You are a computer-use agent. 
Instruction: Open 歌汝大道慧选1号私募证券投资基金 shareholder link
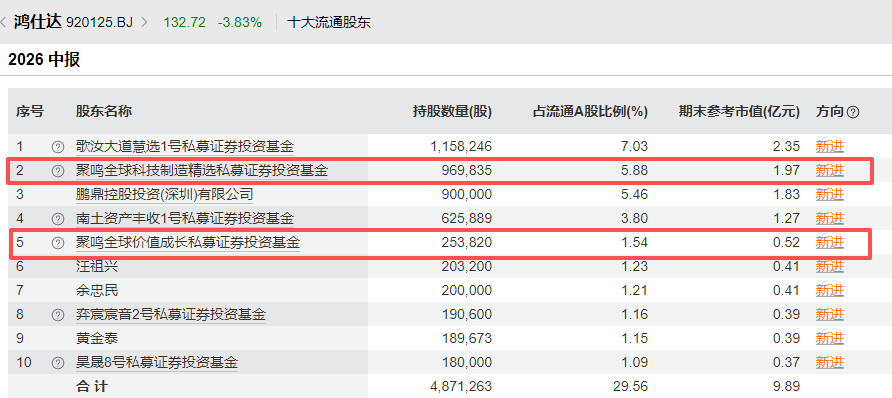click(x=185, y=147)
